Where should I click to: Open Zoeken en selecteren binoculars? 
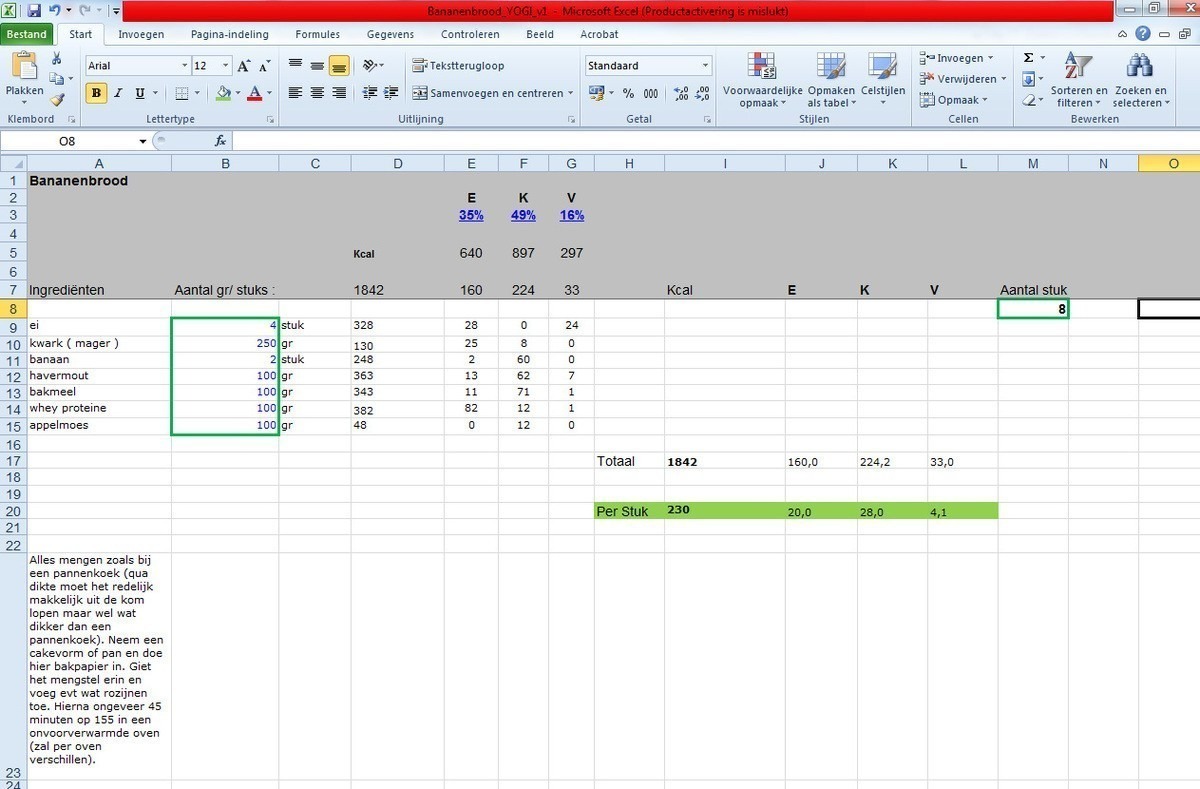1139,80
